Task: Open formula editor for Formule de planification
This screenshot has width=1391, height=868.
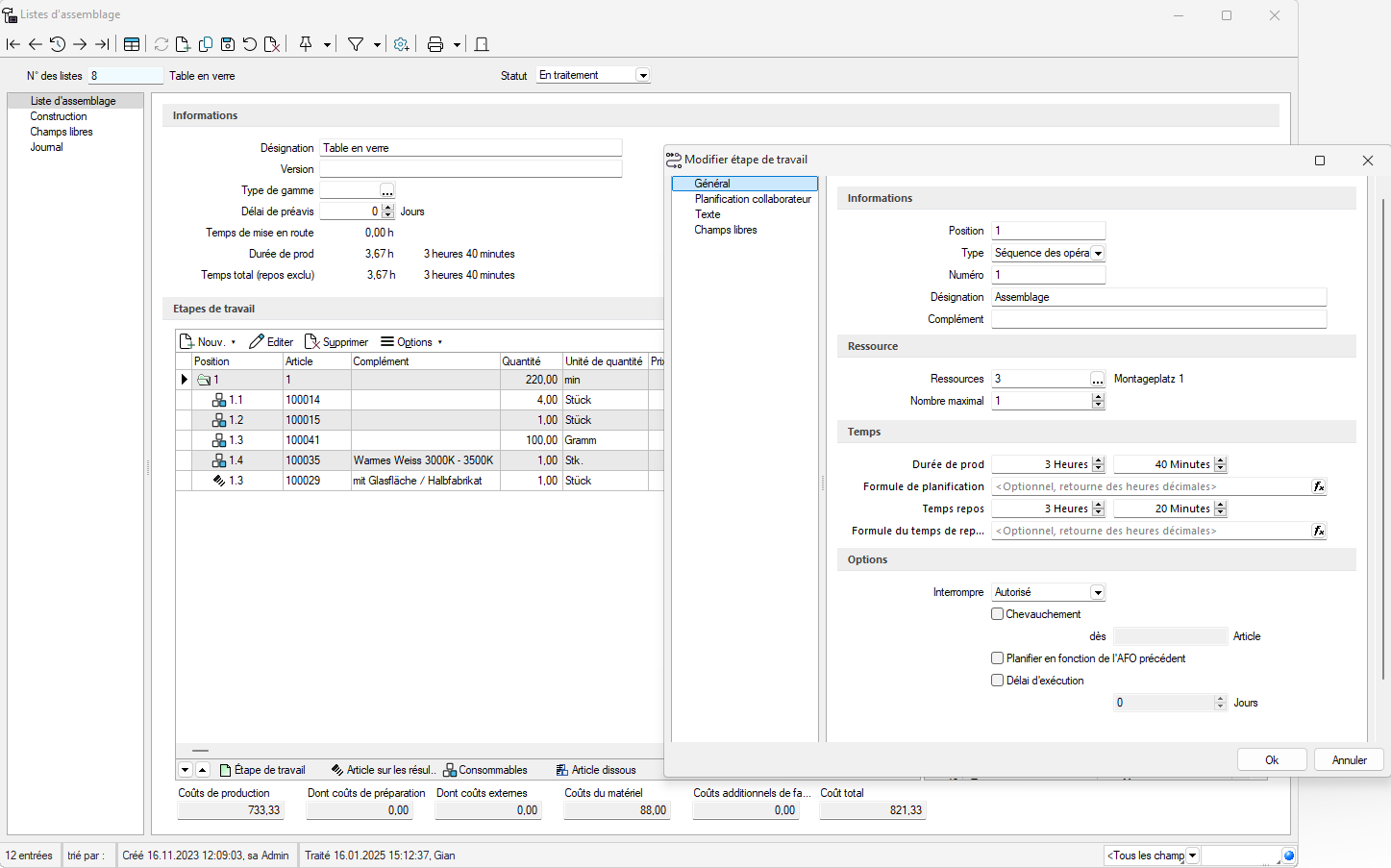Action: click(x=1319, y=487)
